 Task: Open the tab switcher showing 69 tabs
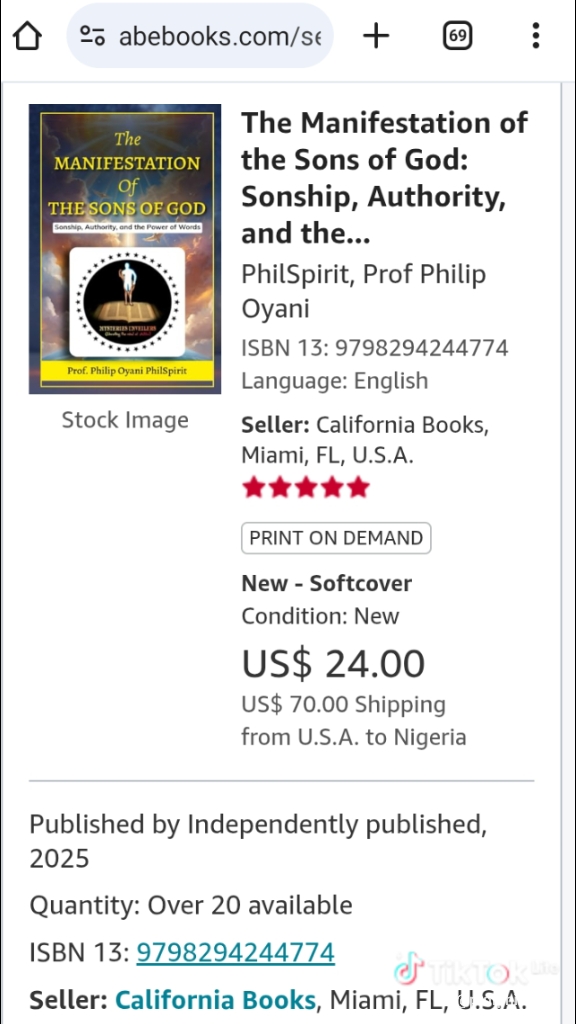(457, 35)
